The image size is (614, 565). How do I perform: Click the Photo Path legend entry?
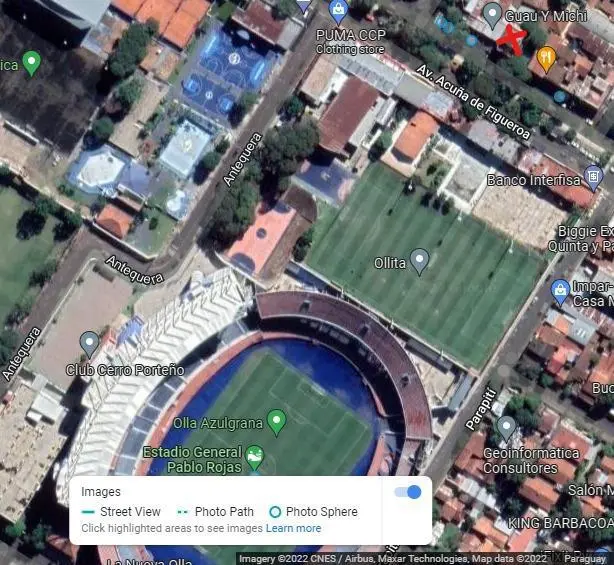click(x=215, y=512)
